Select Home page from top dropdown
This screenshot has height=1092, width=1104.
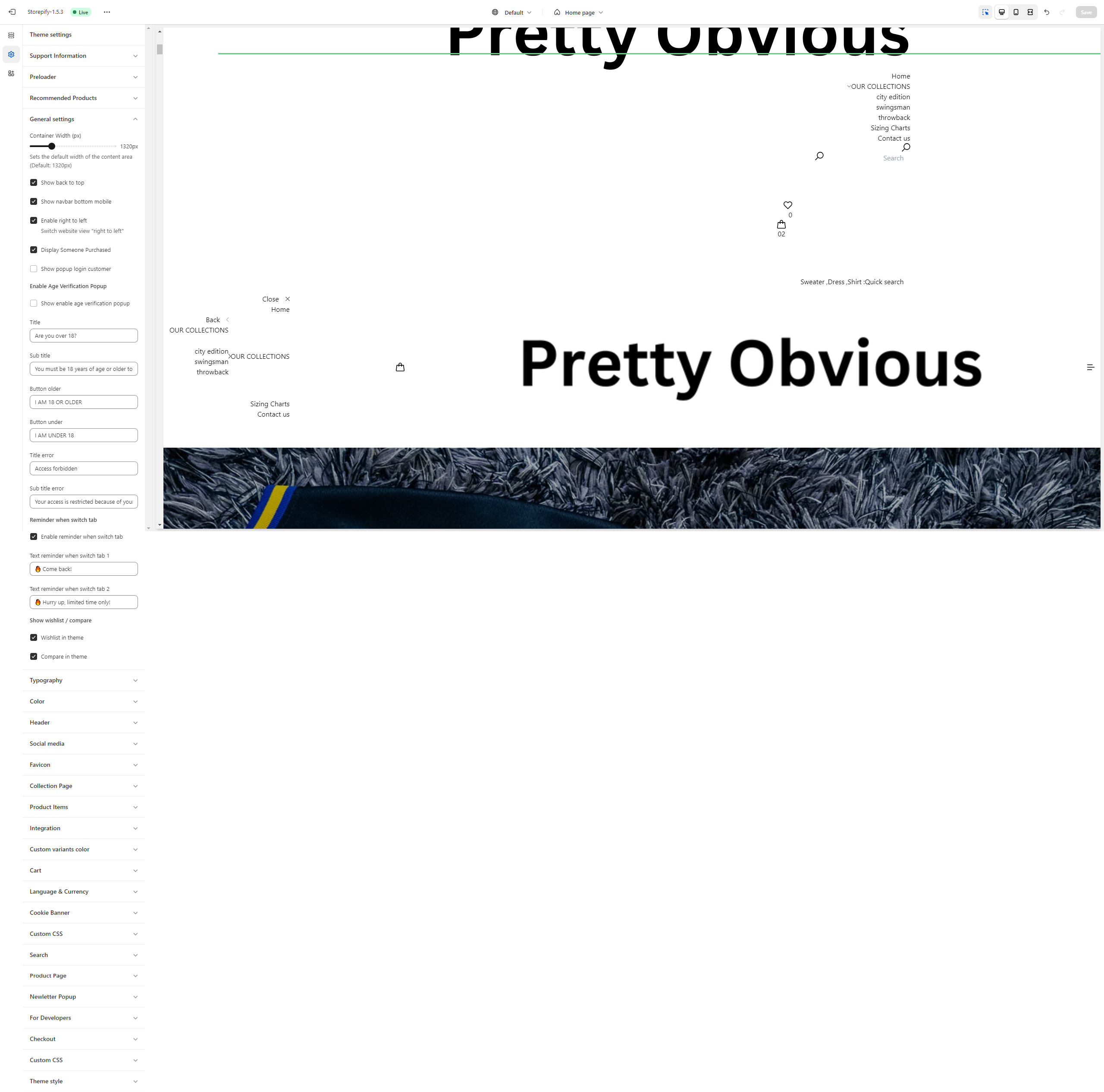point(580,12)
